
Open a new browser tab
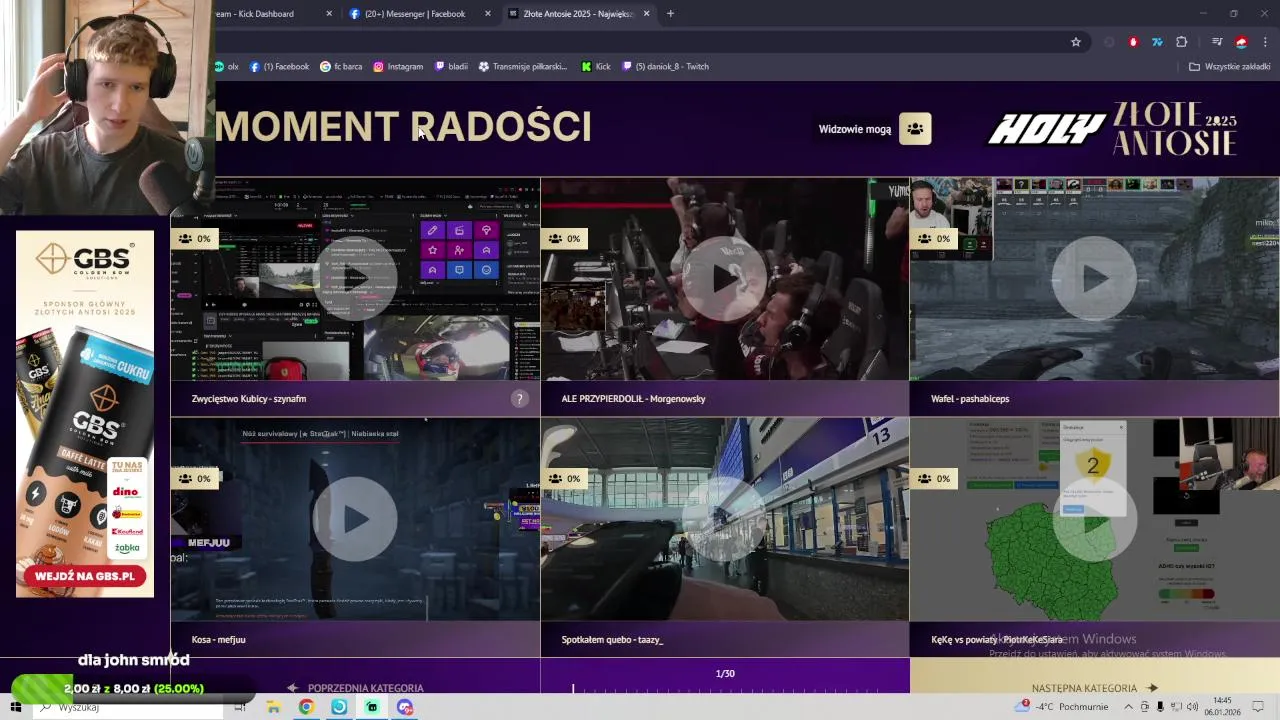click(x=670, y=14)
